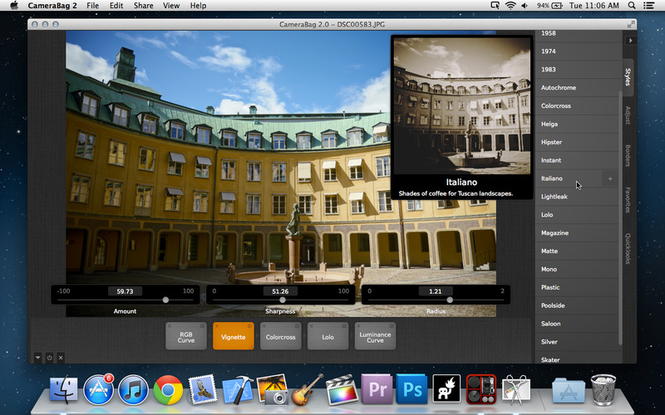Click the black creature app icon in dock
Image resolution: width=665 pixels, height=415 pixels.
coord(447,388)
